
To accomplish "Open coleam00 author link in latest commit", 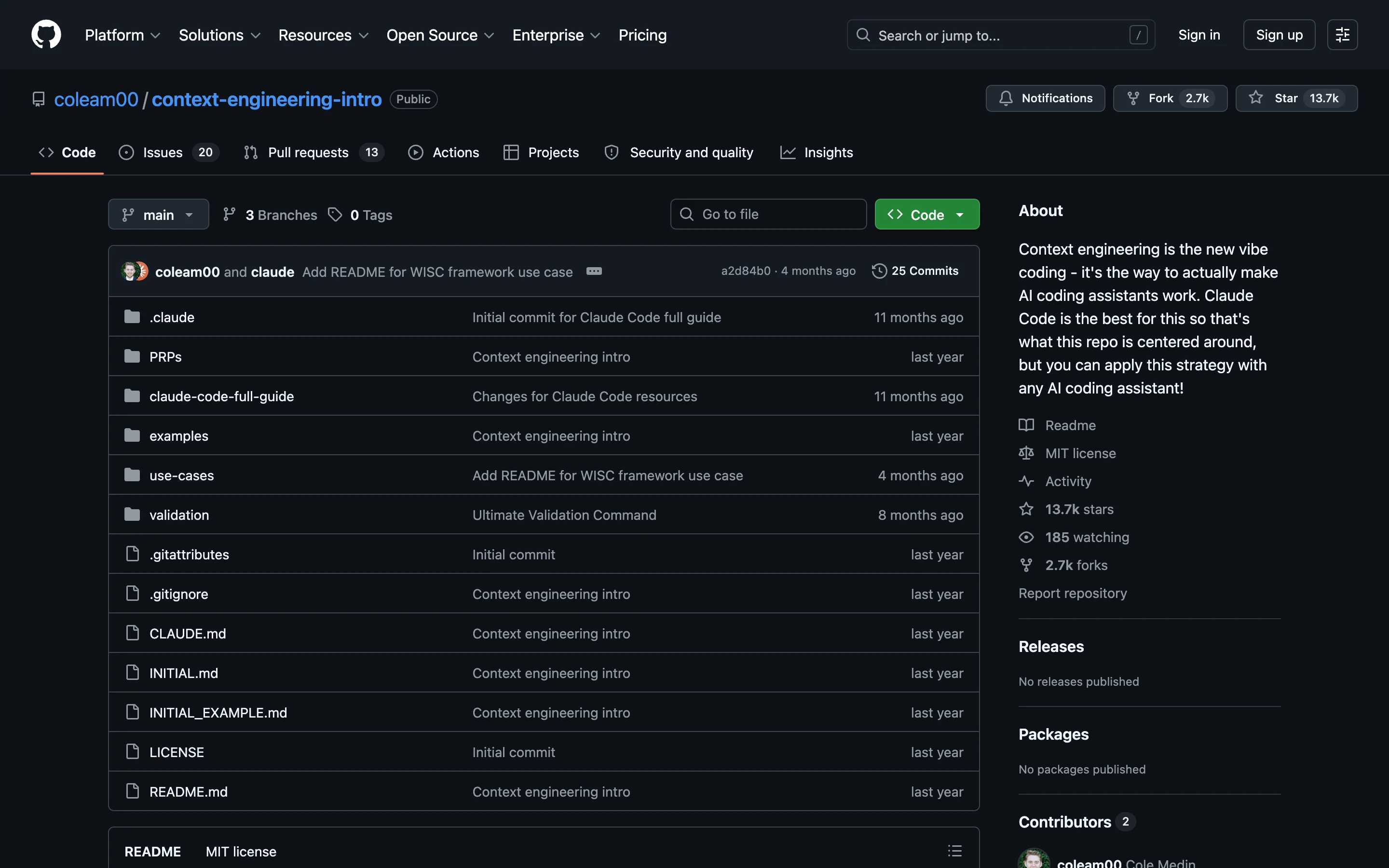I will [187, 271].
